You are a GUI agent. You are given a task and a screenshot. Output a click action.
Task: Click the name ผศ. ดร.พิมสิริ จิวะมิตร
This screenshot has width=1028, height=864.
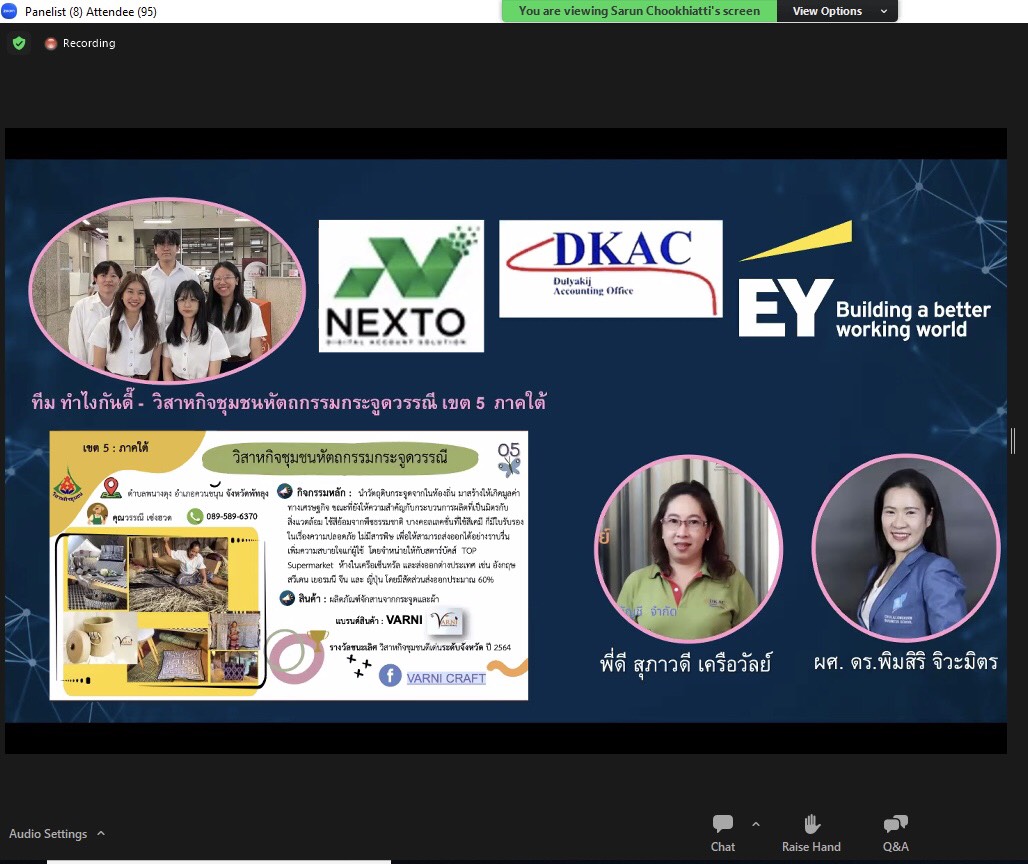pyautogui.click(x=905, y=662)
